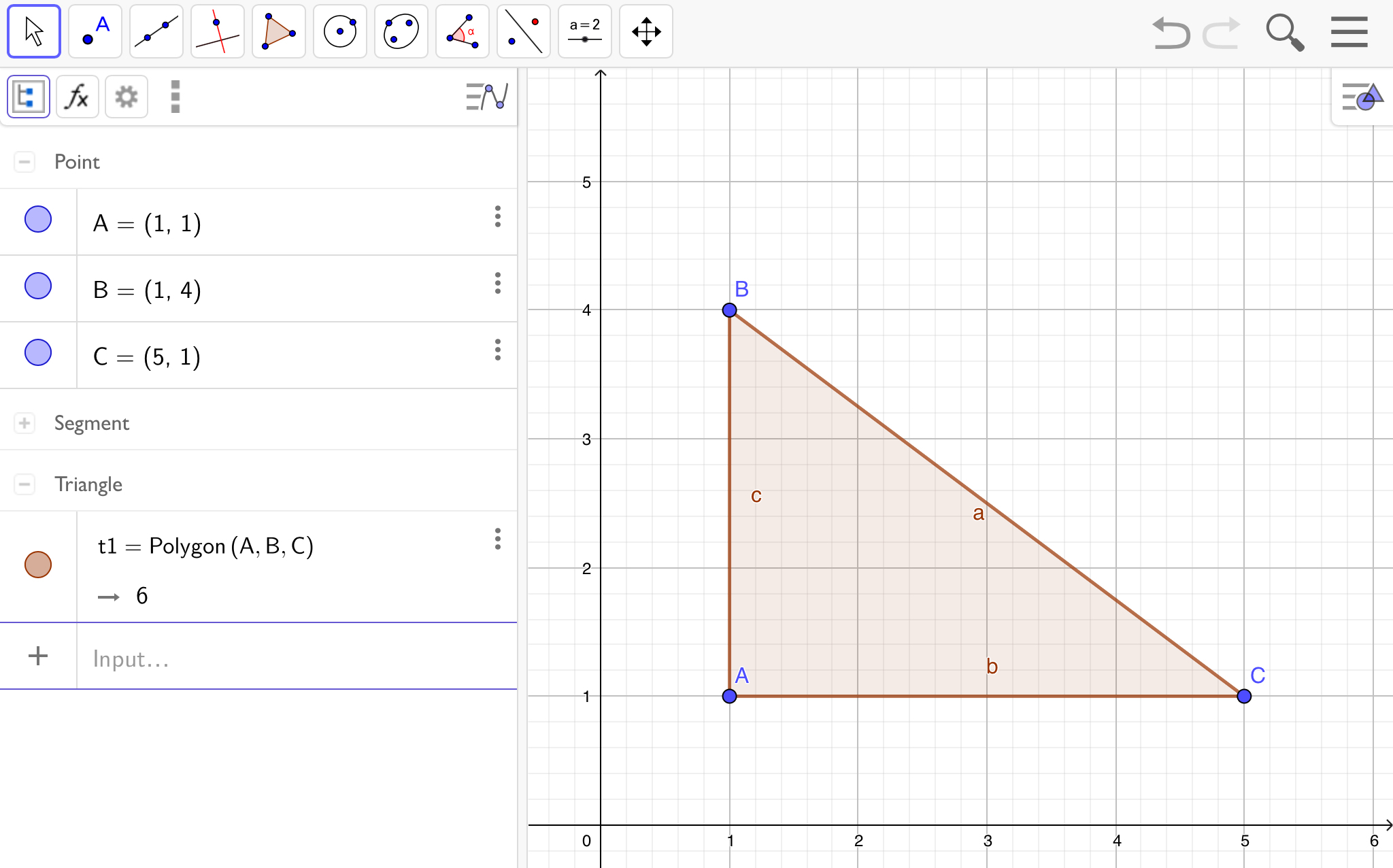Toggle visibility of point A
Viewport: 1393px width, 868px height.
(38, 220)
